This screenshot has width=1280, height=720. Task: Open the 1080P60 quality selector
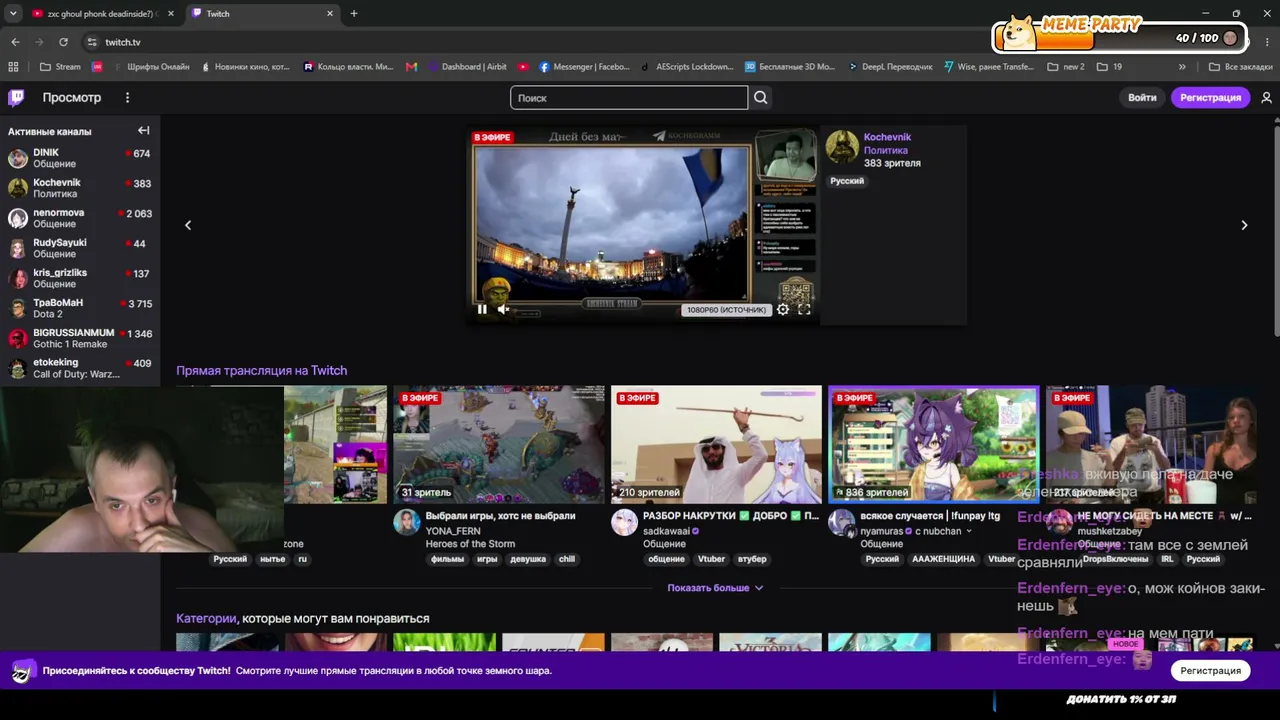pos(726,310)
